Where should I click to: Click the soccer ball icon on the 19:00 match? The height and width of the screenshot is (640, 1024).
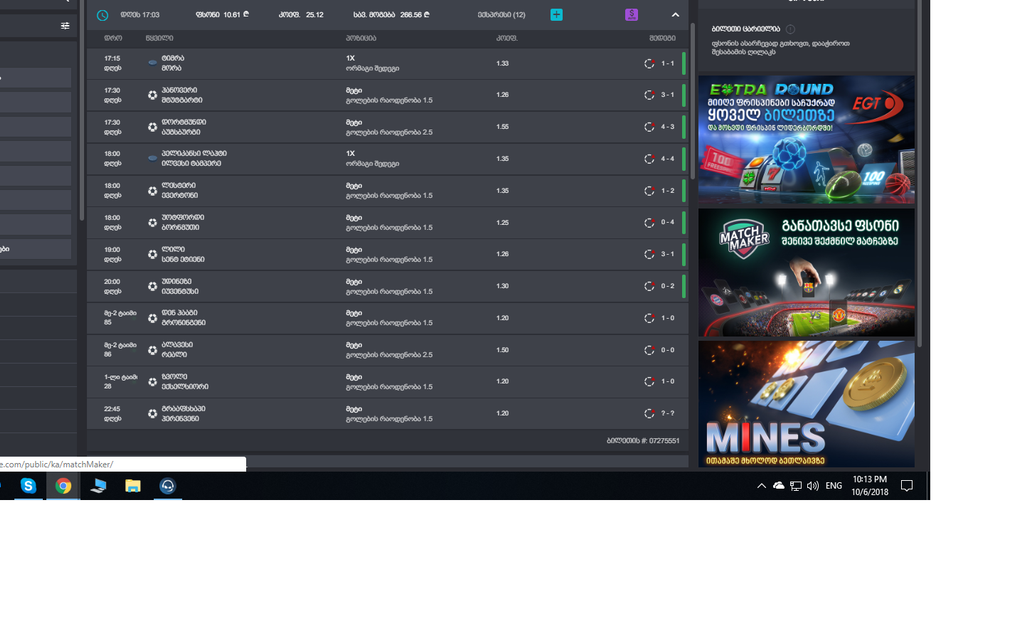tap(152, 255)
